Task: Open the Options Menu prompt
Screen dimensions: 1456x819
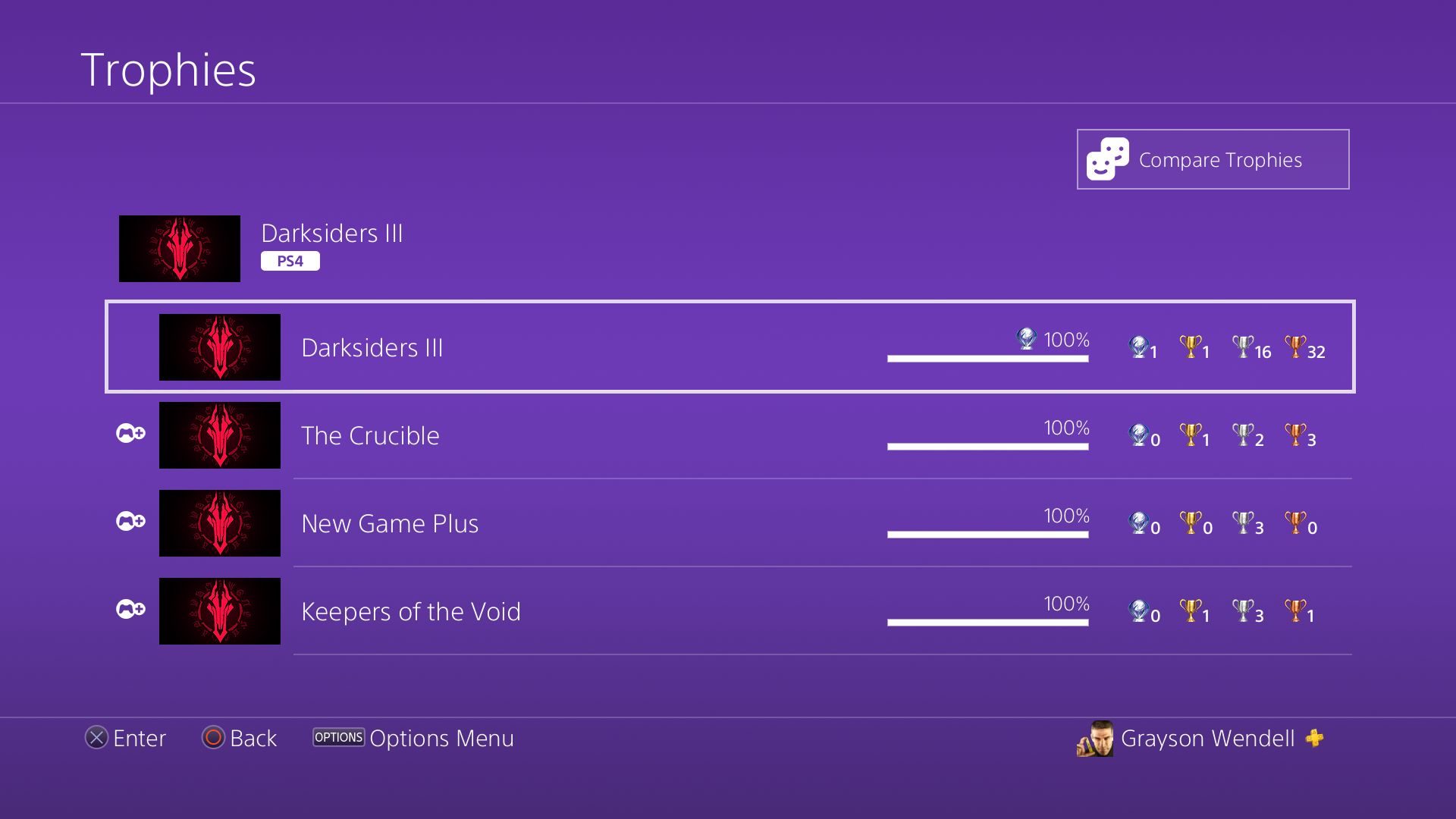Action: click(414, 738)
